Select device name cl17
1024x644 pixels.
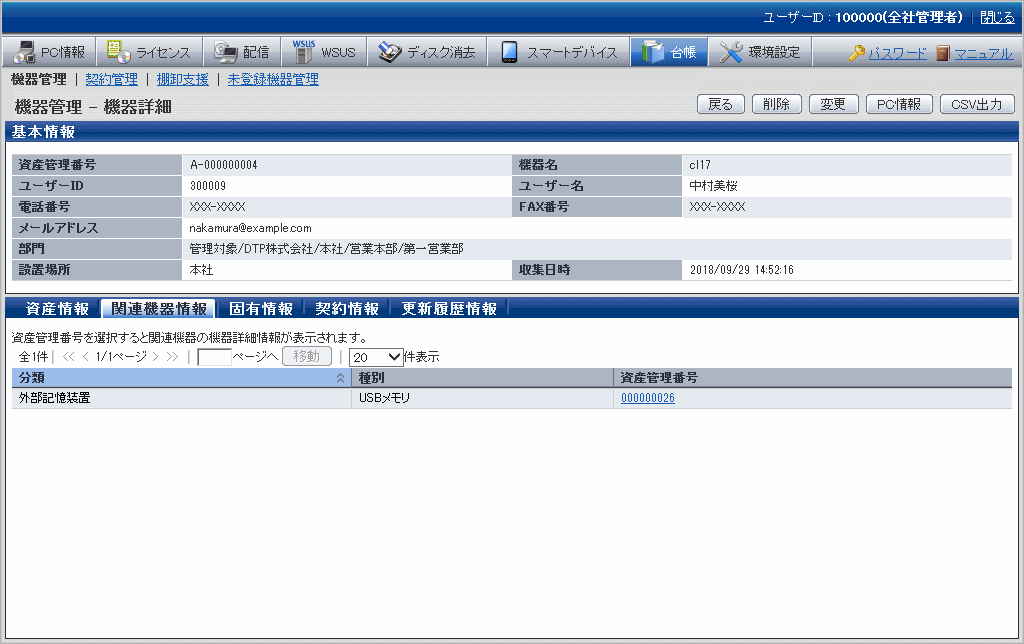(700, 165)
